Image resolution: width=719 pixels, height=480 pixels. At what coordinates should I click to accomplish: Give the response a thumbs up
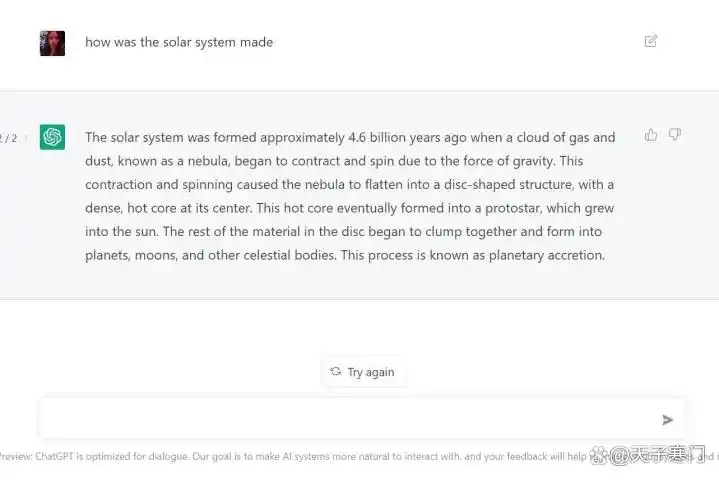651,135
